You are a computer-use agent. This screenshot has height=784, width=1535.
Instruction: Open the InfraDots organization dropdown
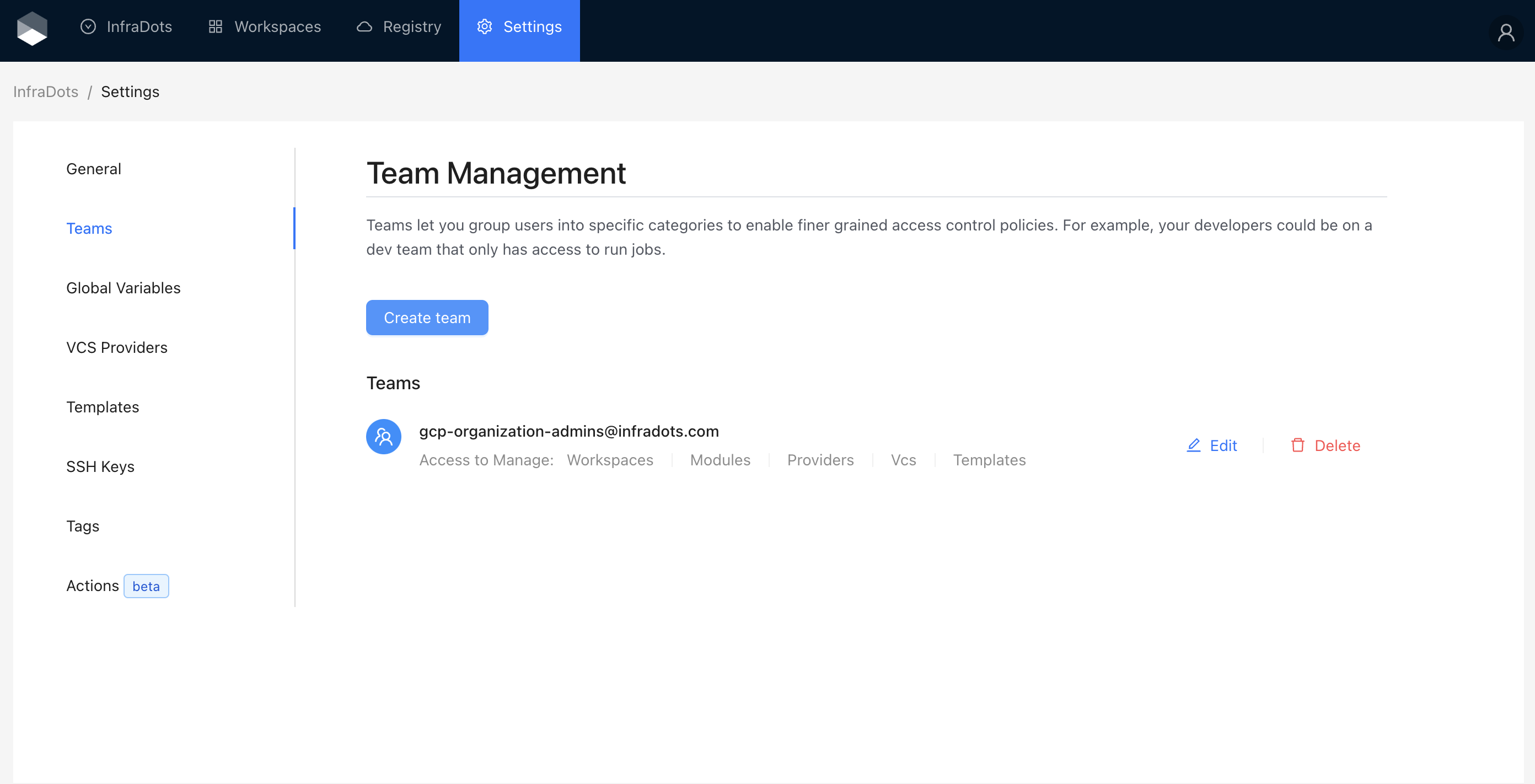(126, 27)
